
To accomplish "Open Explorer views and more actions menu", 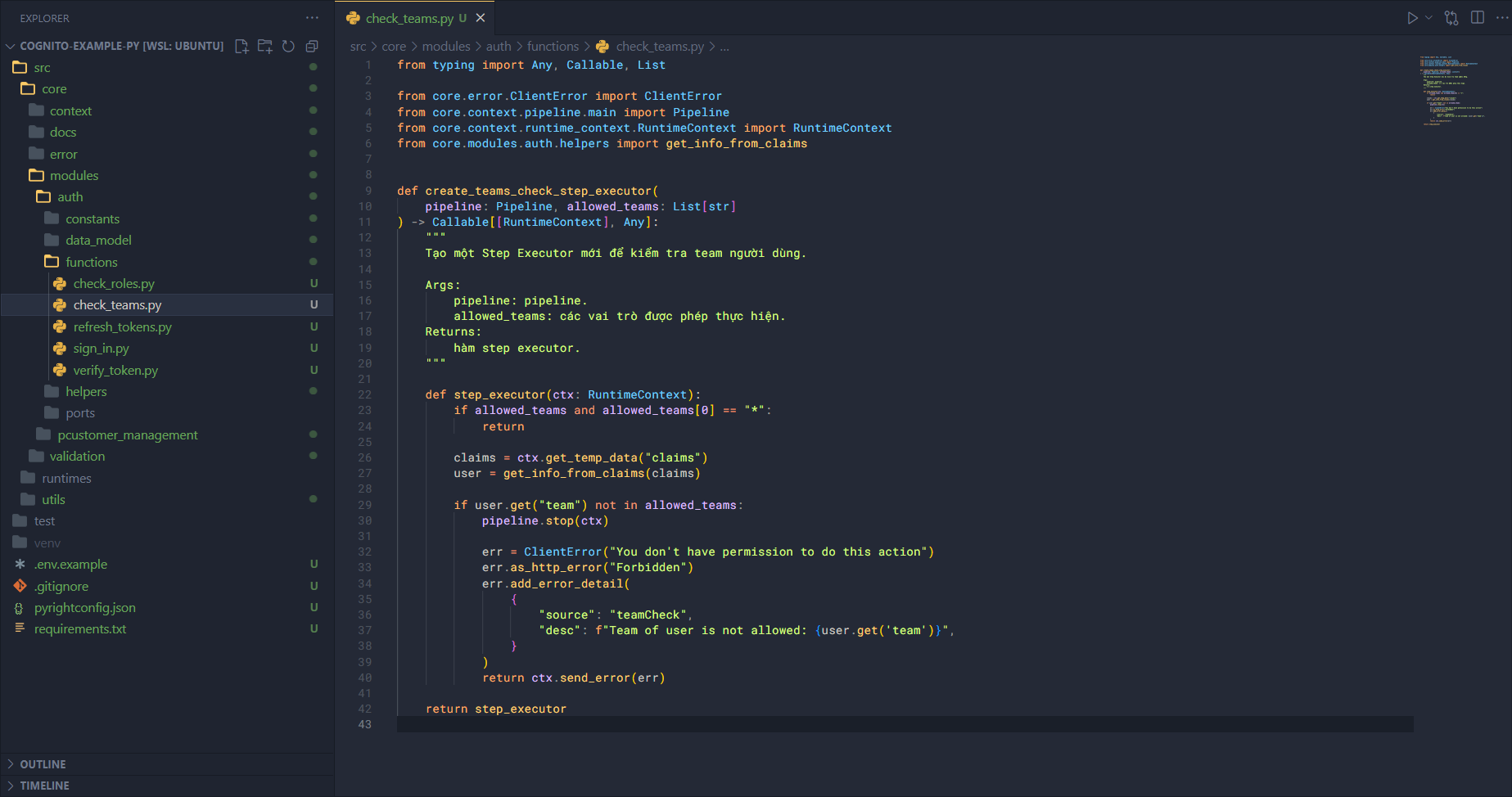I will 312,18.
